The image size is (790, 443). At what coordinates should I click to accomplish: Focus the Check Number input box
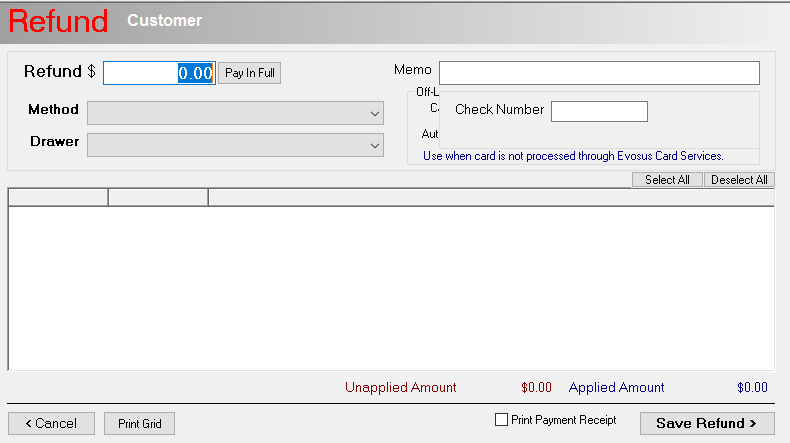coord(599,111)
